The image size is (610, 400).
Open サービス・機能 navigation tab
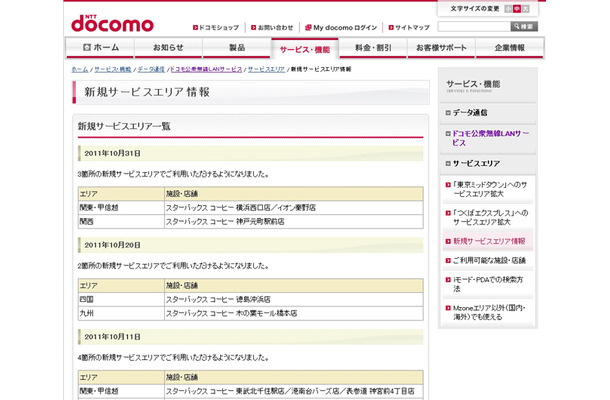(305, 49)
